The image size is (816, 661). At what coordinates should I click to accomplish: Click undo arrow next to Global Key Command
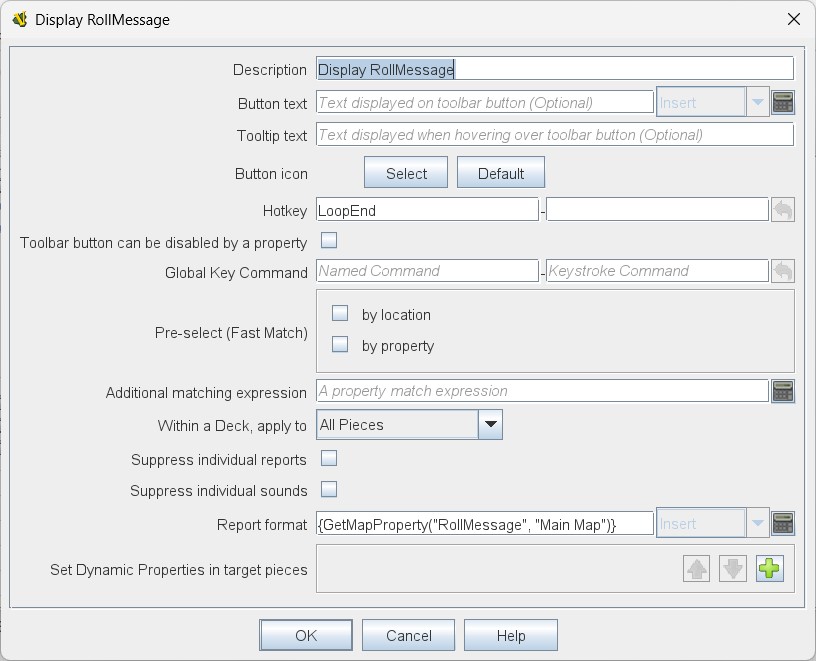click(x=783, y=271)
